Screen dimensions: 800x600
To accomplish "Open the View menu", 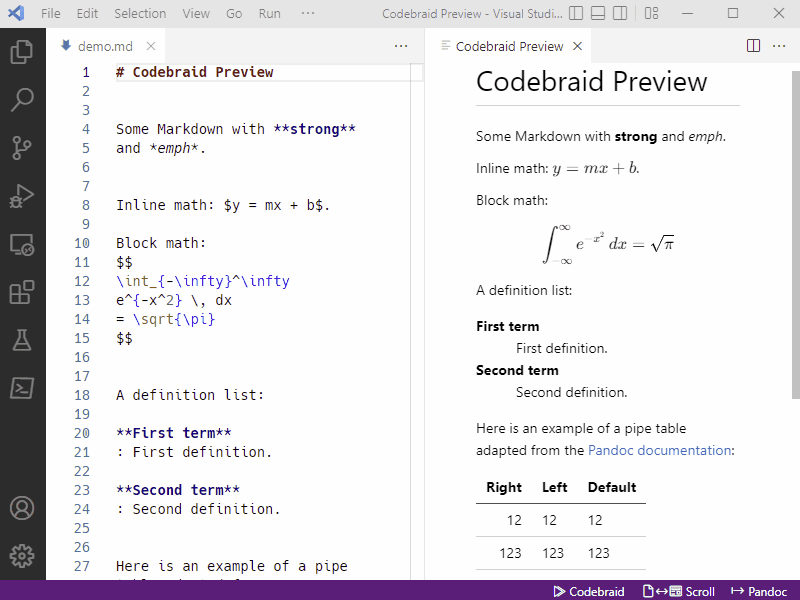I will click(196, 13).
